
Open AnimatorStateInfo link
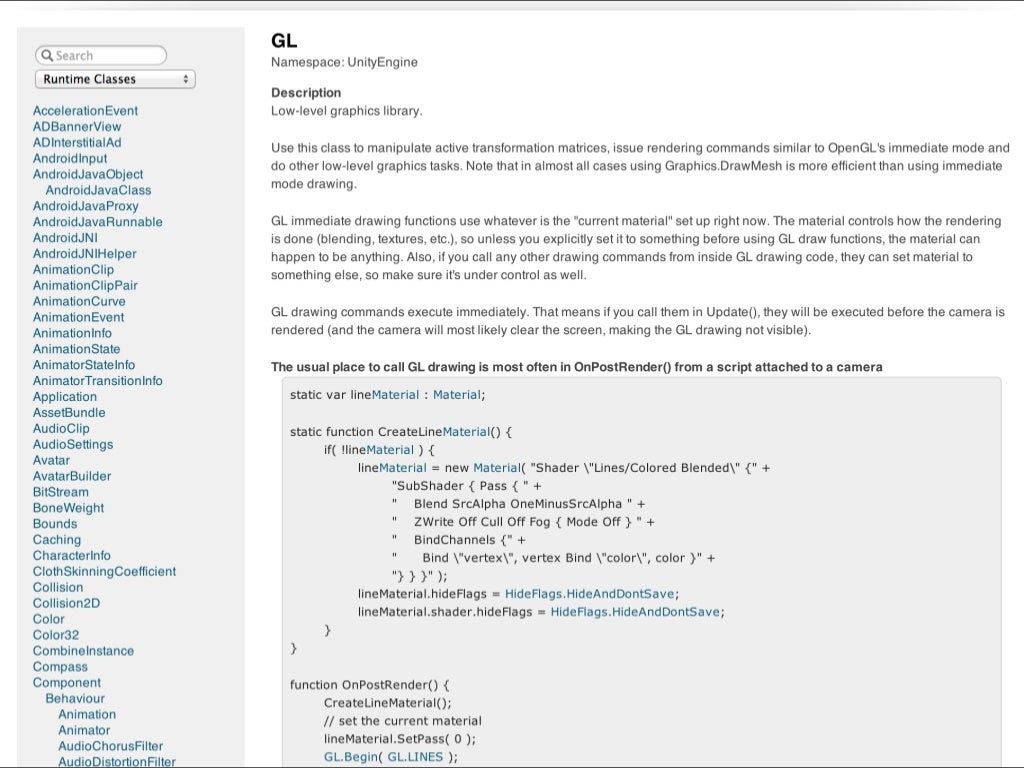84,365
